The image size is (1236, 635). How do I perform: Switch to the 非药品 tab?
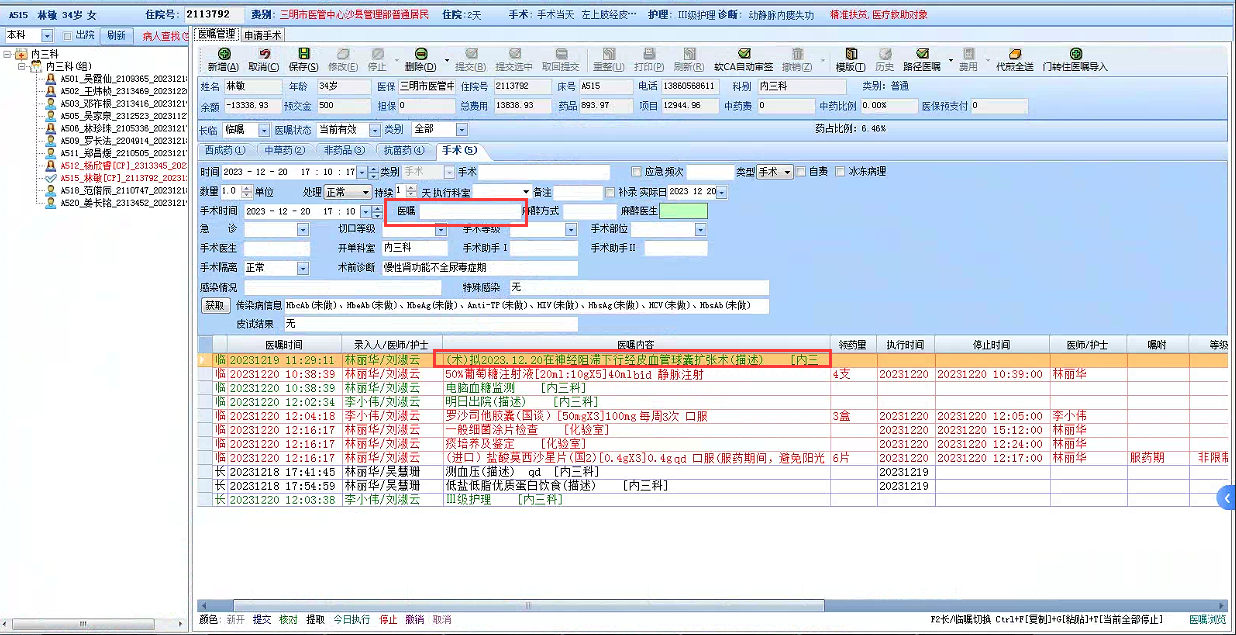coord(343,150)
